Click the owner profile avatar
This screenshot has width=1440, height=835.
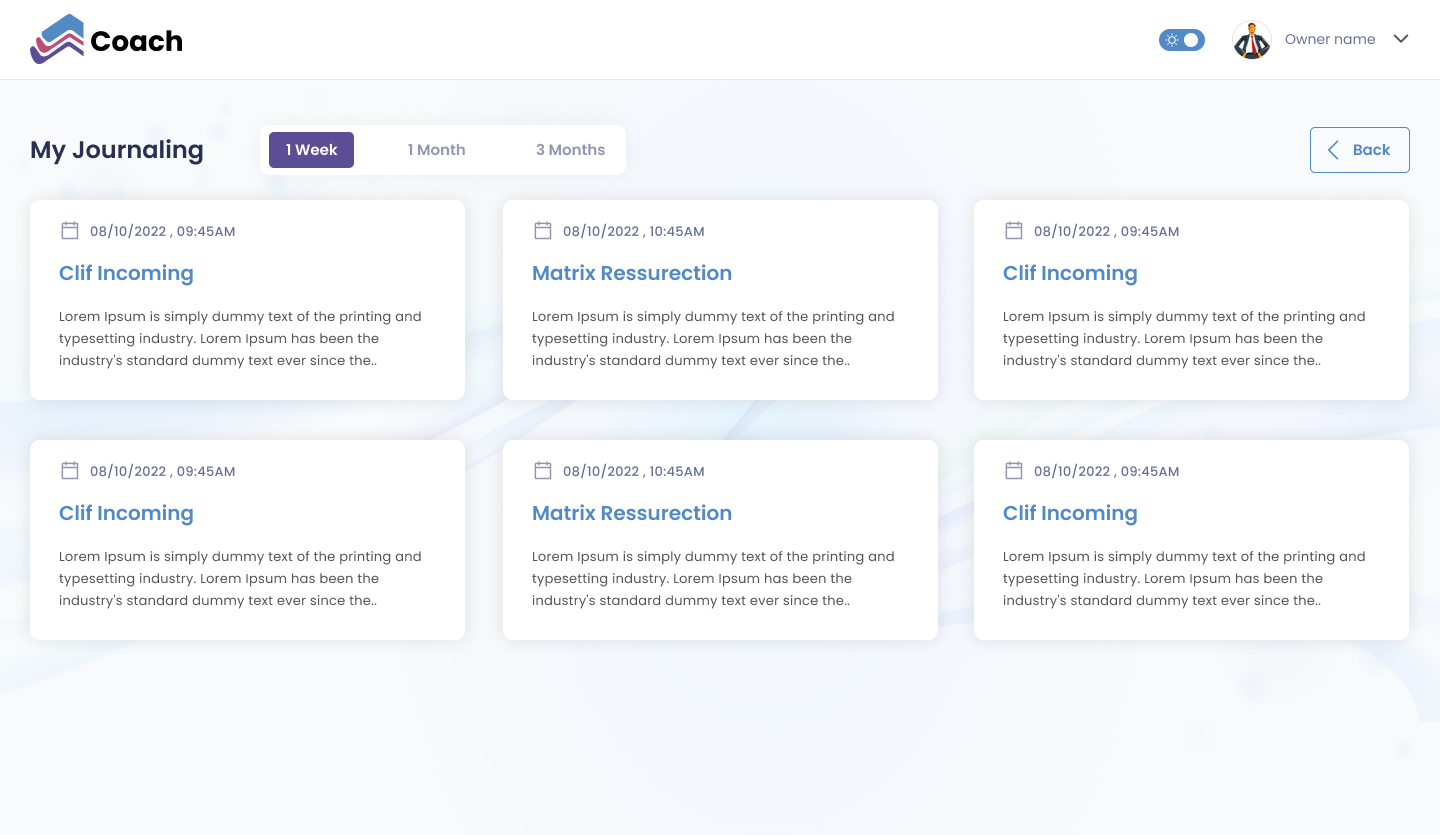coord(1251,40)
